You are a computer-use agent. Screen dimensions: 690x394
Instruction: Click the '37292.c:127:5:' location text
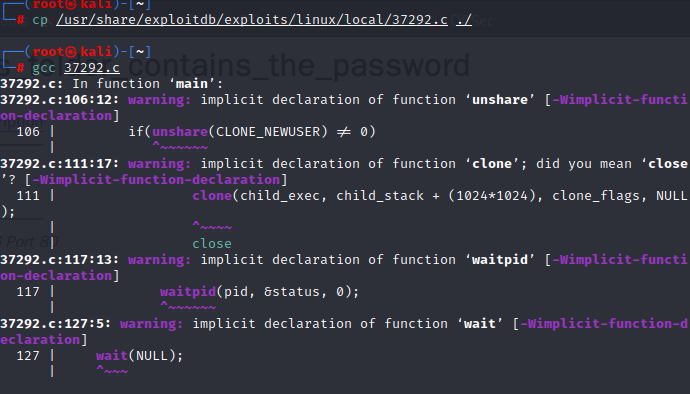56,324
